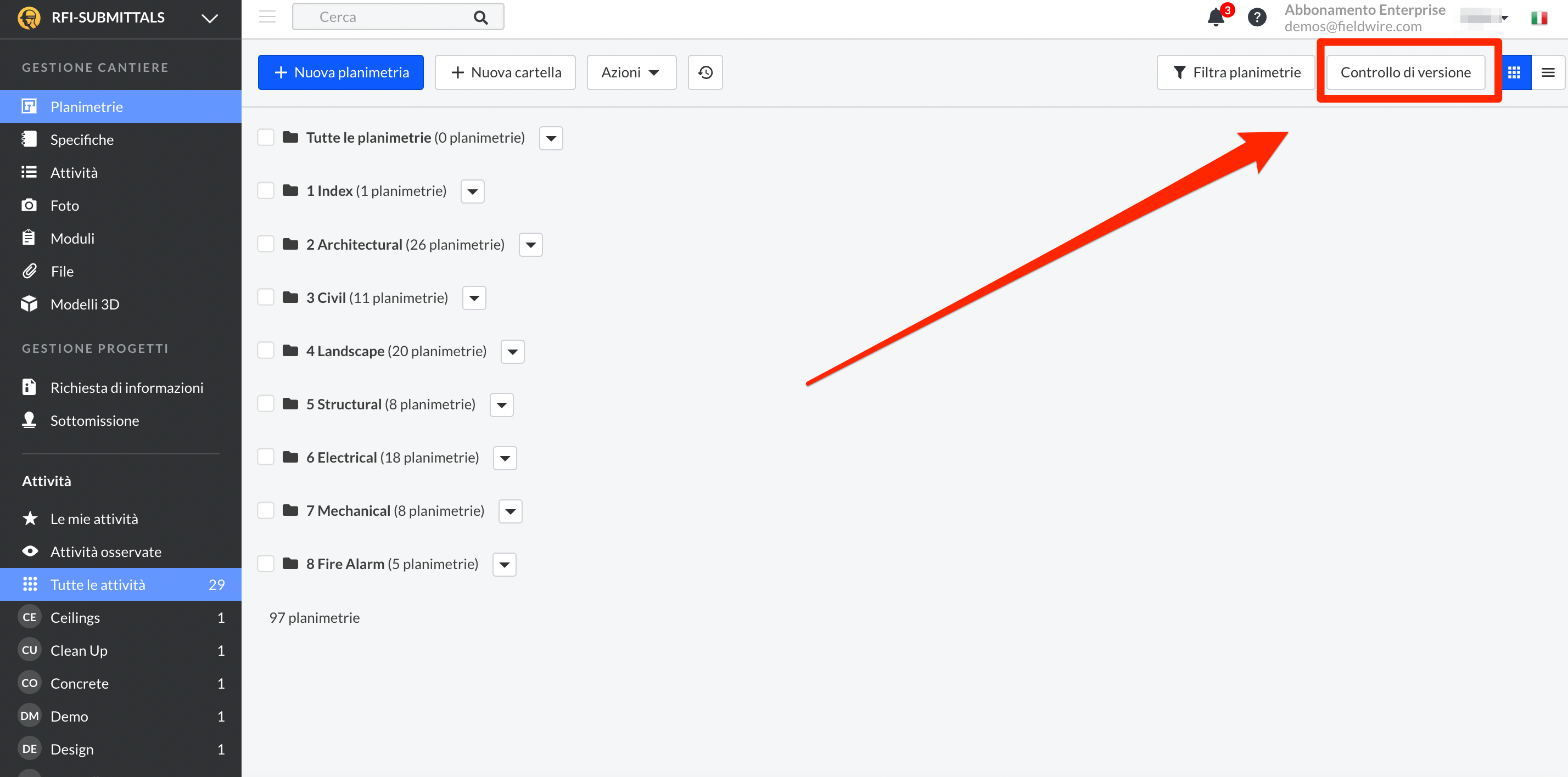Click the hamburger menu icon
The width and height of the screenshot is (1568, 777).
pos(267,16)
